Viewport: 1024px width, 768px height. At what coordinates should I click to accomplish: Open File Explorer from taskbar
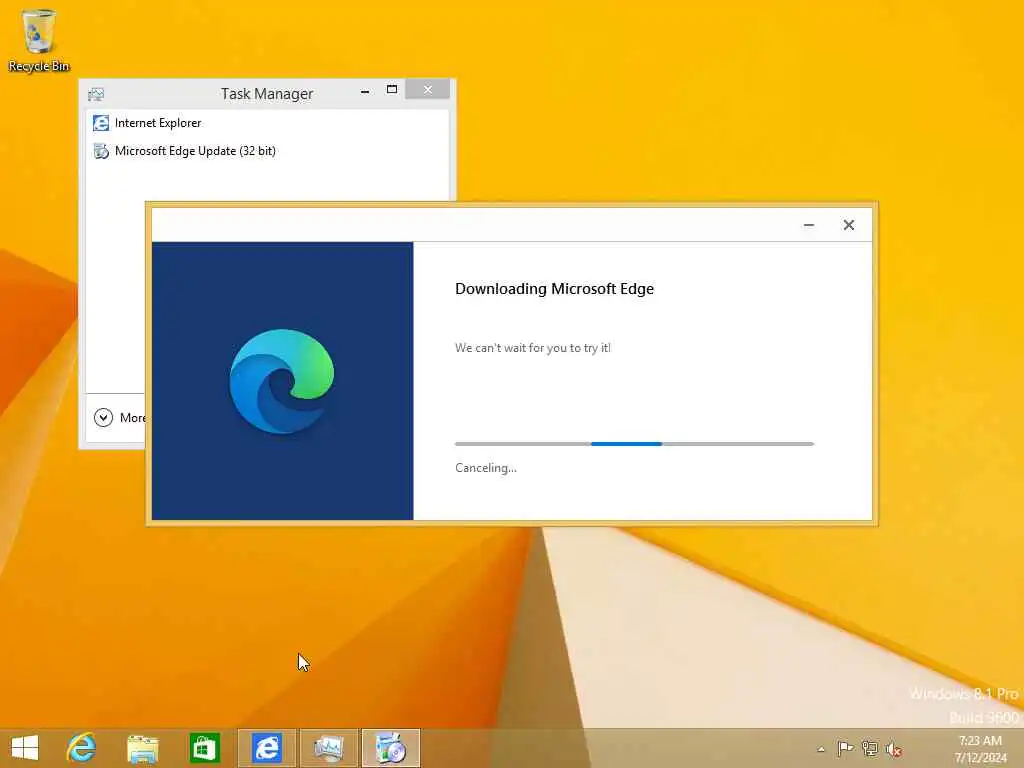point(143,748)
